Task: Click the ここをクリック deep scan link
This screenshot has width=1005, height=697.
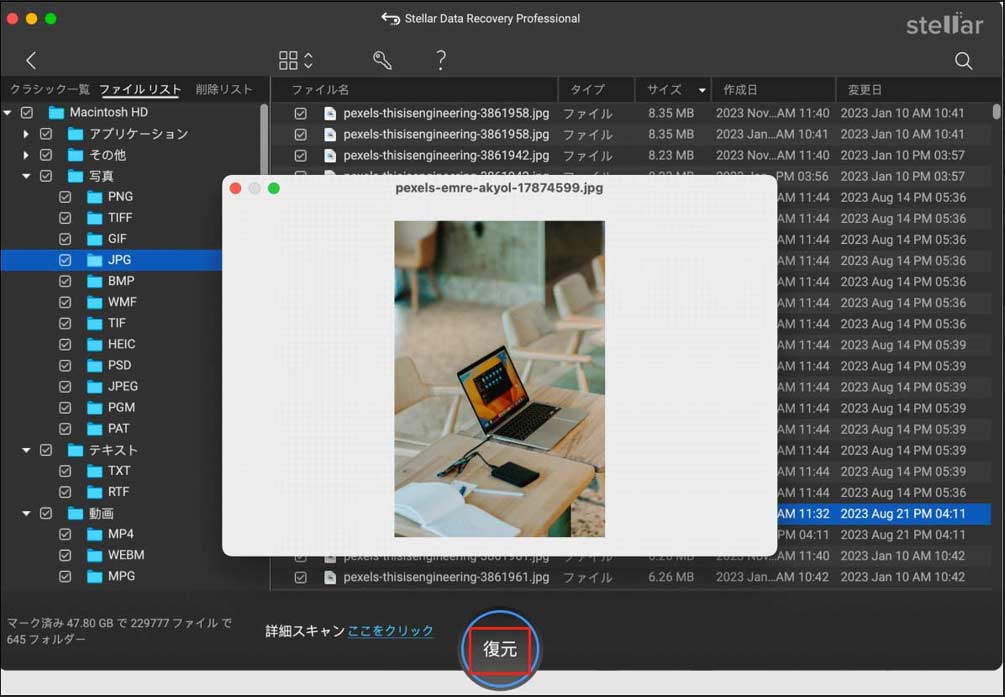Action: pyautogui.click(x=393, y=630)
